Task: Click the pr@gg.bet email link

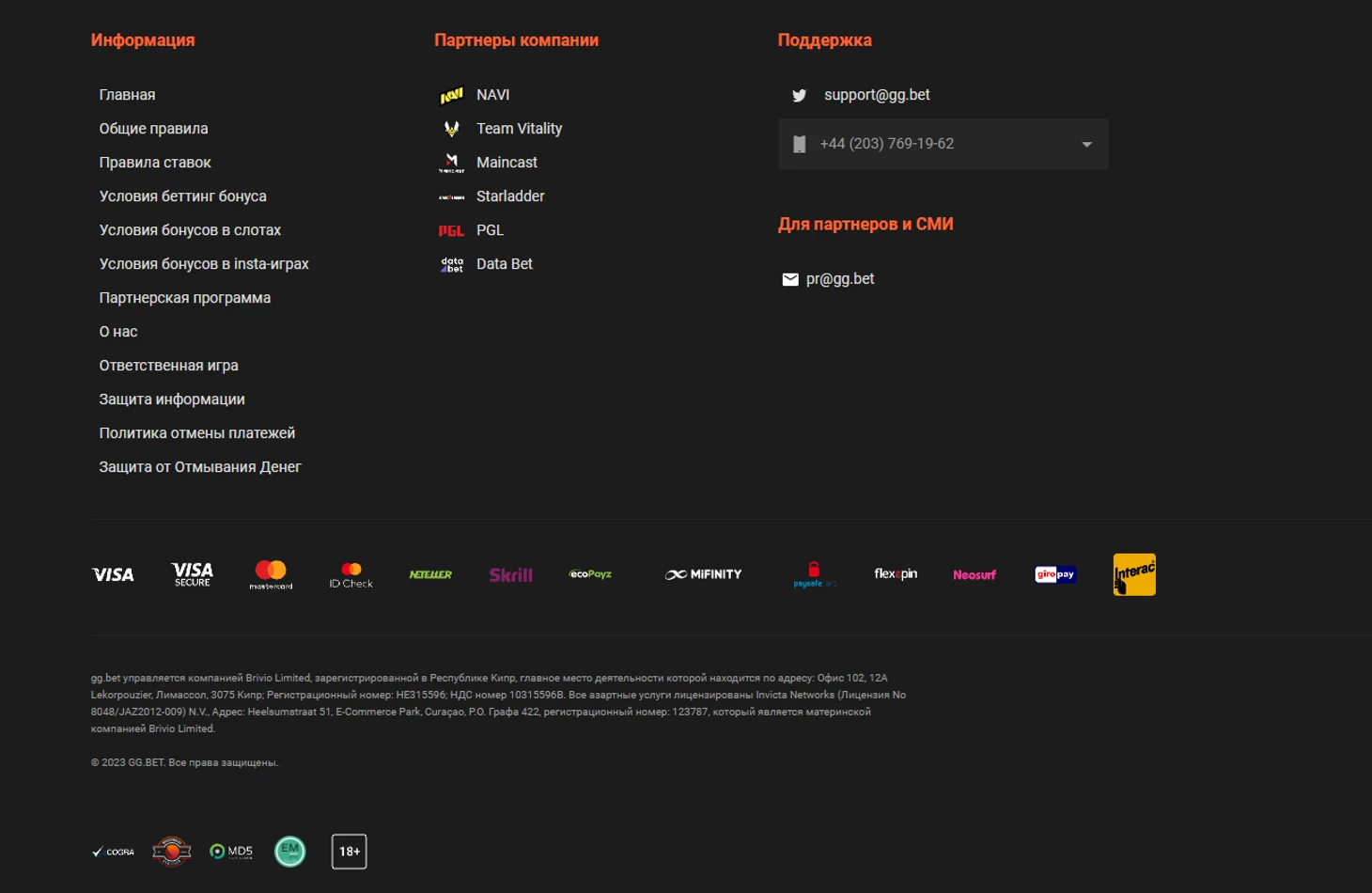Action: click(x=840, y=279)
